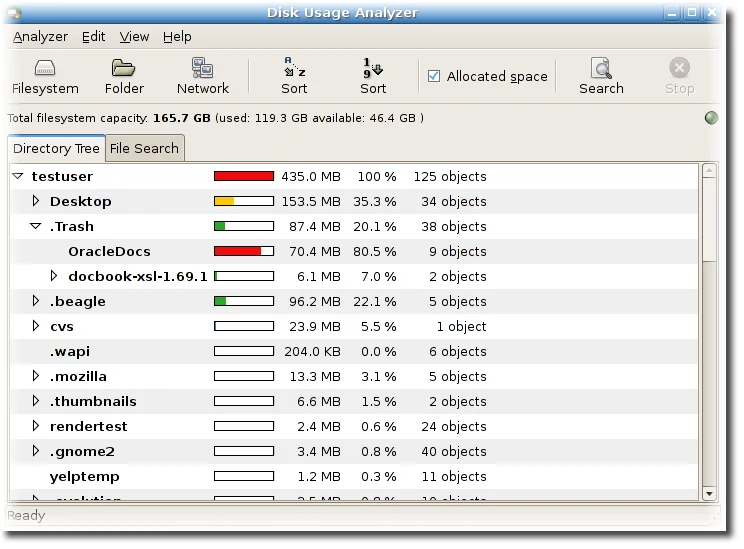This screenshot has width=744, height=549.
Task: Select the cvs folder name
Action: tap(62, 327)
